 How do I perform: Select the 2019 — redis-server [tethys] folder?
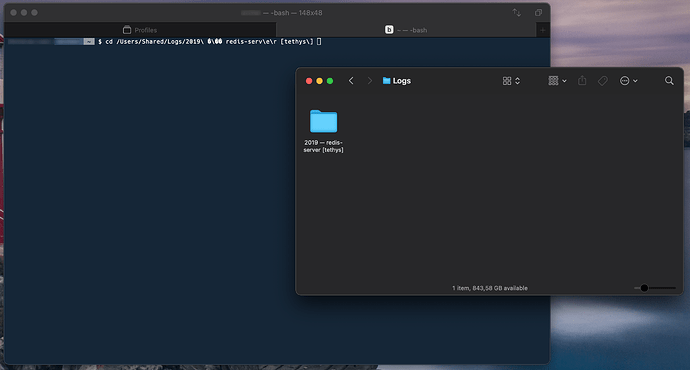[x=323, y=131]
